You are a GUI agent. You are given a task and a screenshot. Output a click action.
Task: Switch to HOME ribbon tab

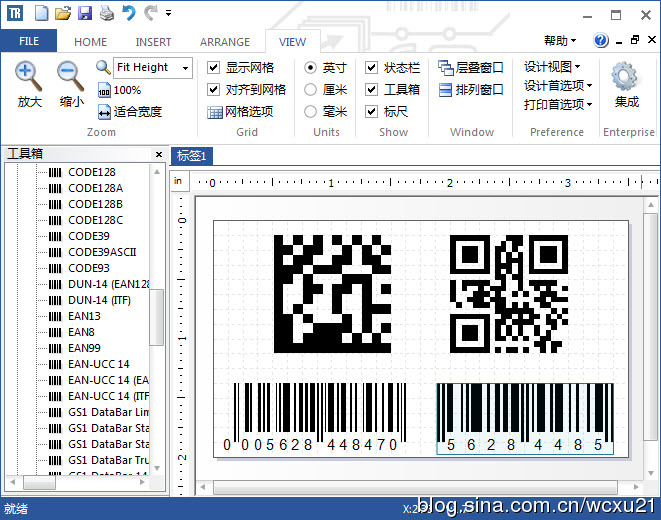[90, 42]
